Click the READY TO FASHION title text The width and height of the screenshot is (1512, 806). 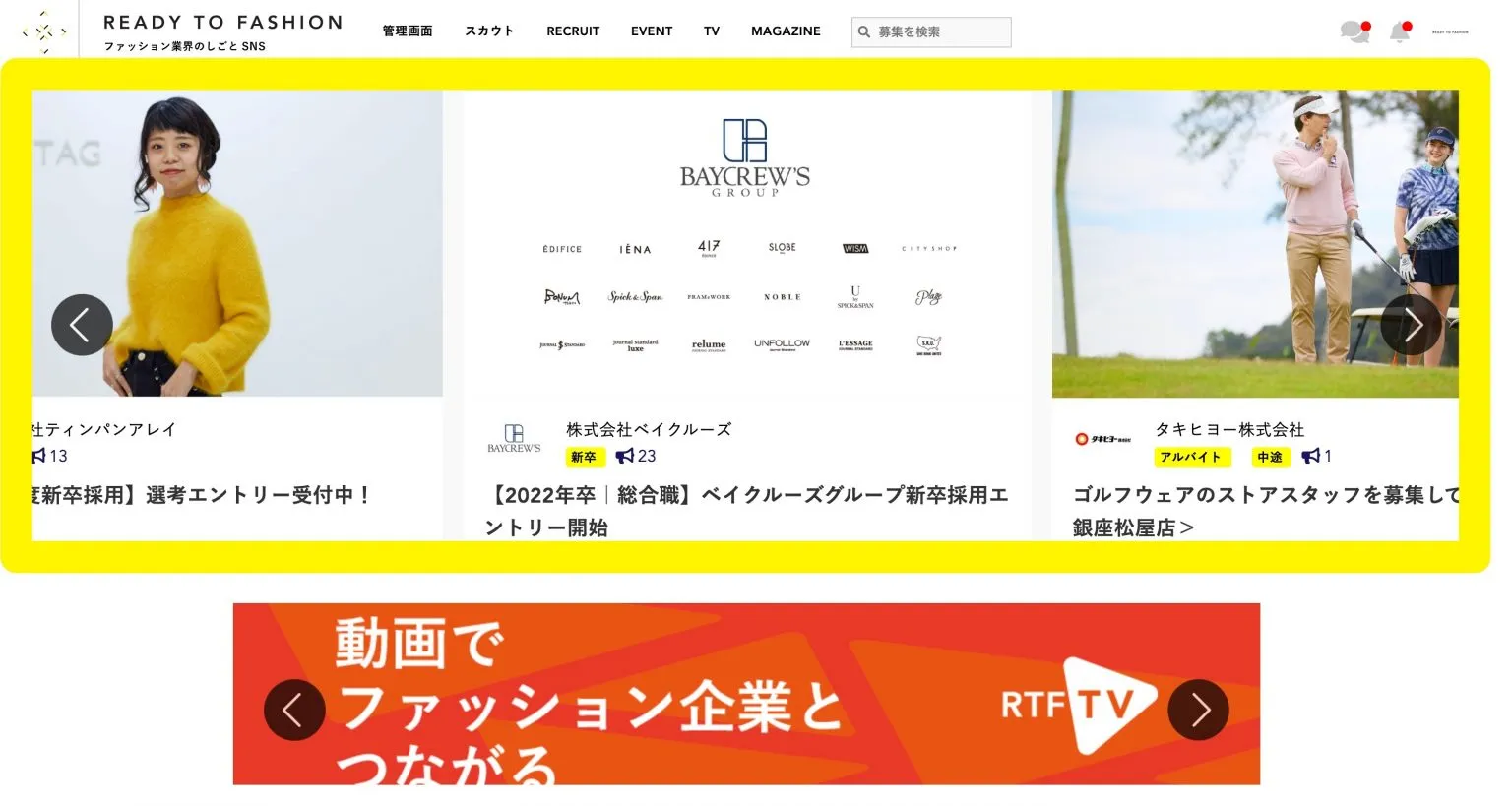[223, 23]
